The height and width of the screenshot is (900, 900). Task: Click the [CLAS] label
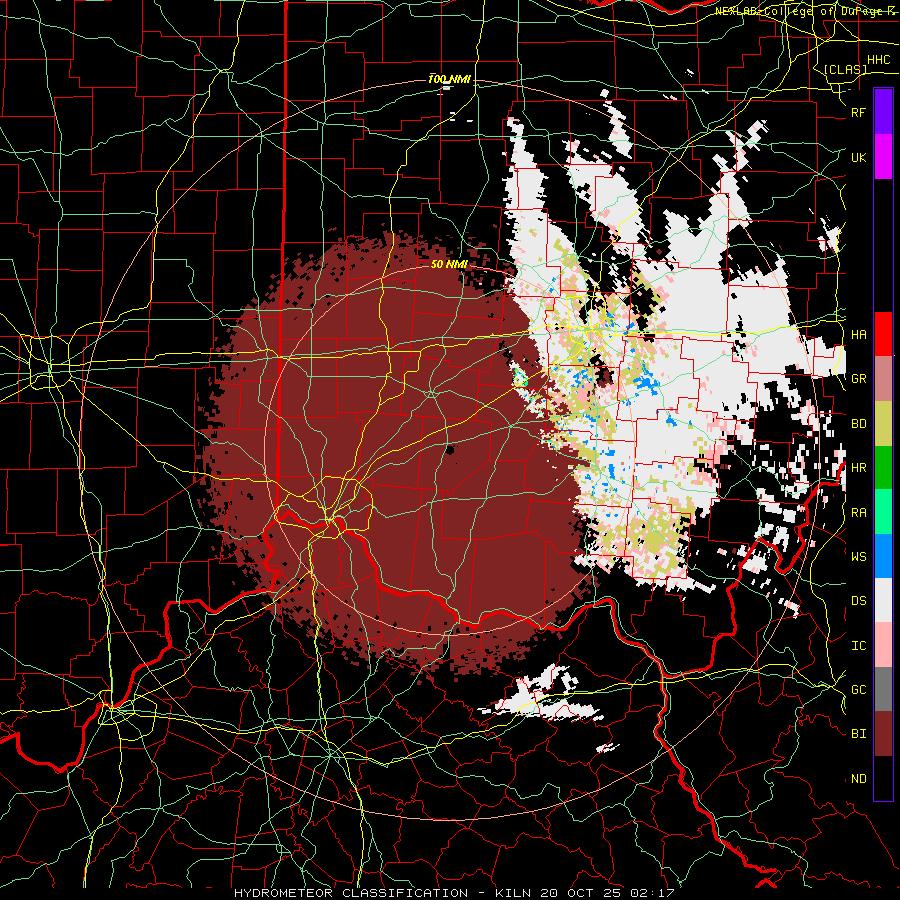tap(845, 70)
